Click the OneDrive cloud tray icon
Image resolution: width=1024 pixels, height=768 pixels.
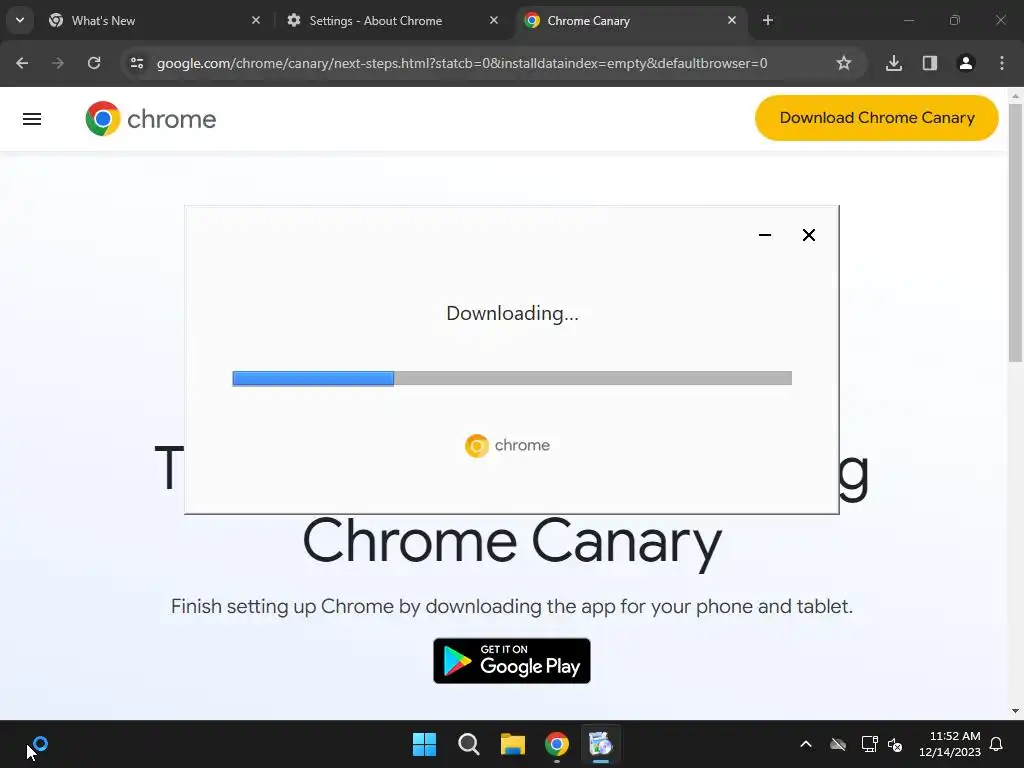coord(838,744)
